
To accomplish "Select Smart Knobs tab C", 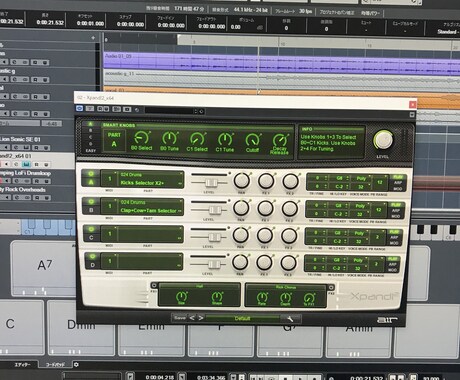I will (90, 137).
